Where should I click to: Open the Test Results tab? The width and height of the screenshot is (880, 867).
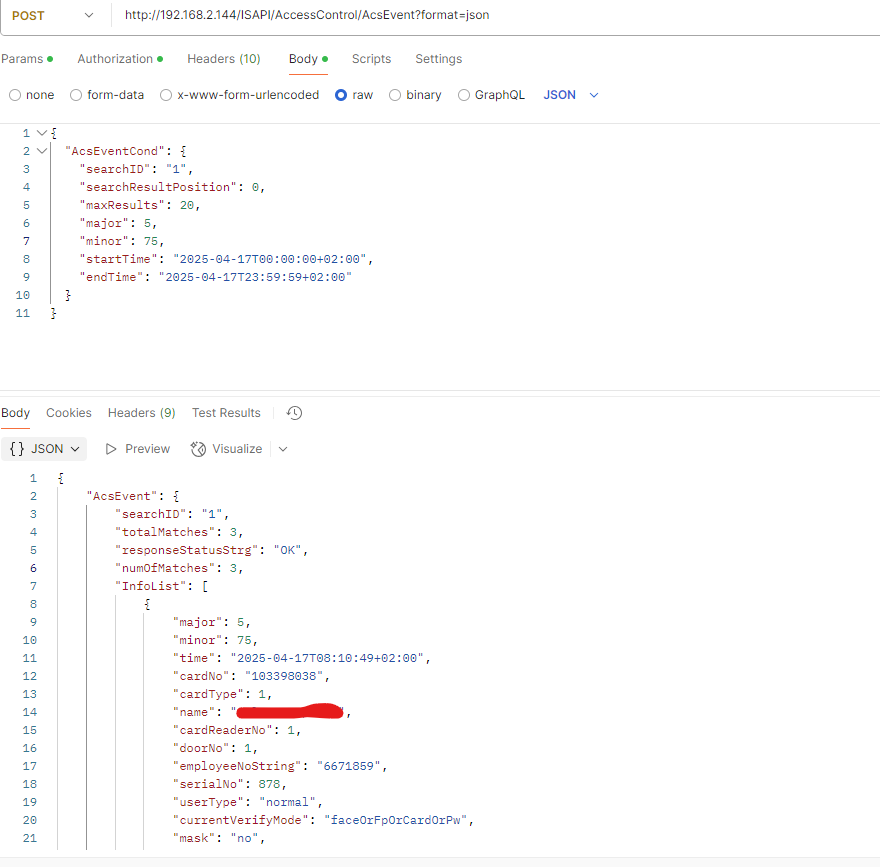pos(226,412)
